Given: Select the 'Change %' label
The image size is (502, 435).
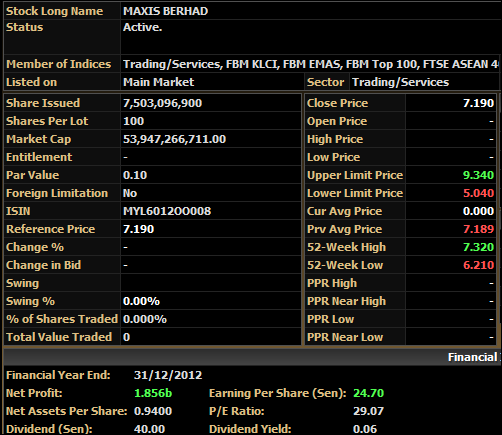Looking at the screenshot, I should (x=35, y=247).
